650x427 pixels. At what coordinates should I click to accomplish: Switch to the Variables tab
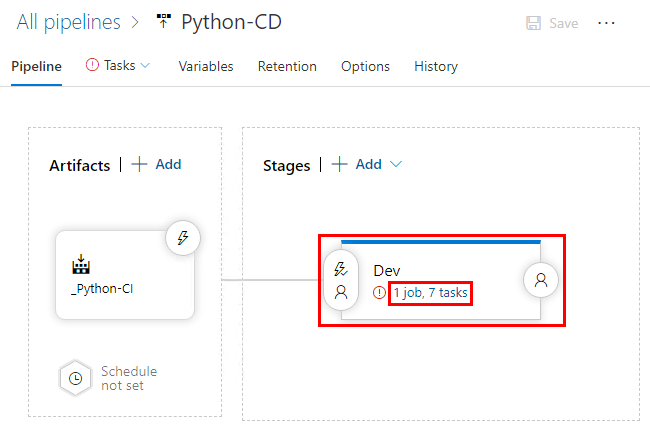point(206,66)
